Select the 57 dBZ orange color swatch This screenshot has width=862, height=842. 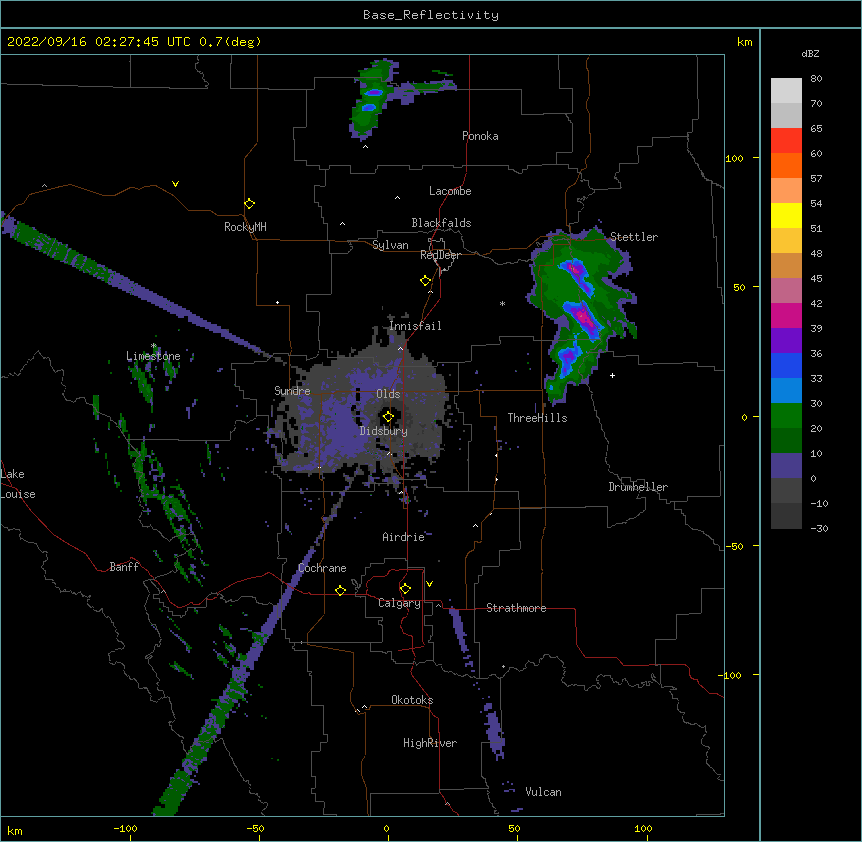tap(786, 165)
